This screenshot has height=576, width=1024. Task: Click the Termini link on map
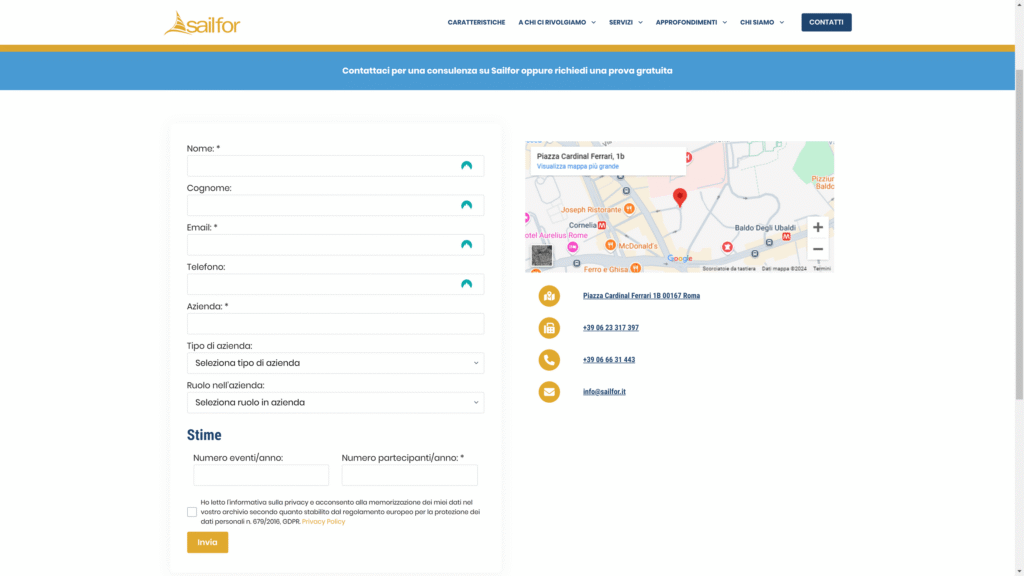point(822,268)
